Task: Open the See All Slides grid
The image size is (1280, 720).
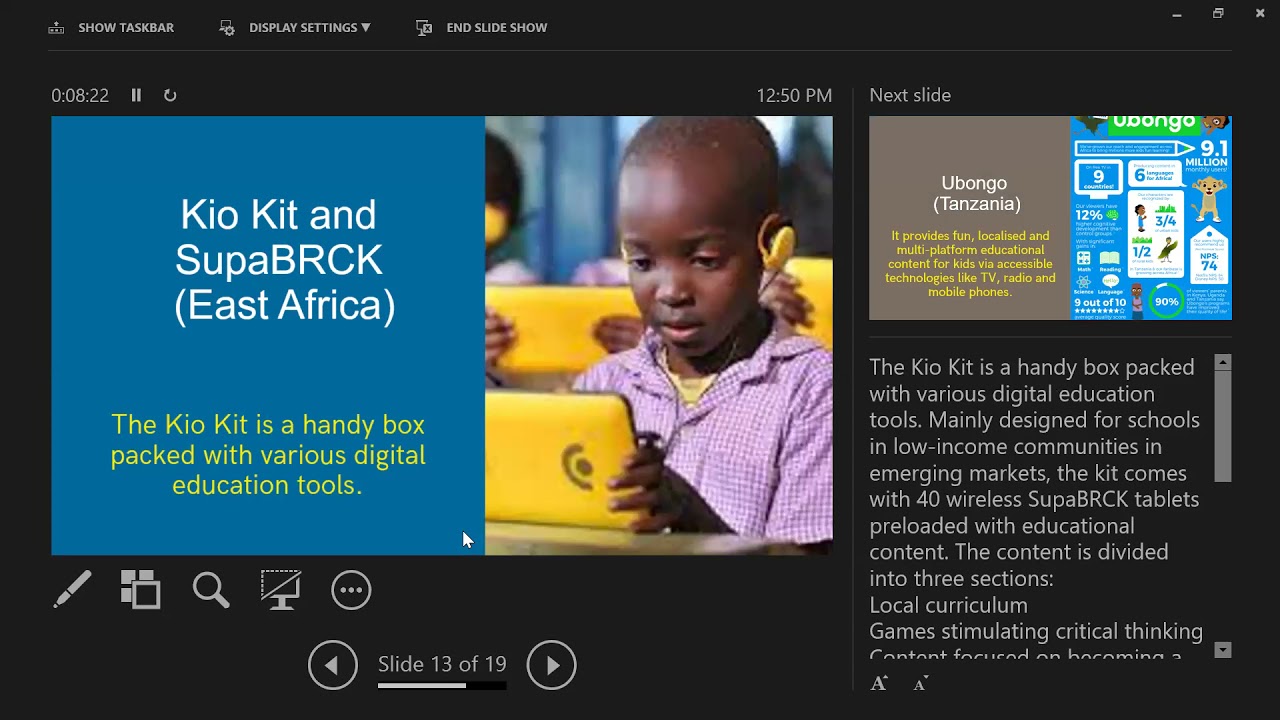Action: click(141, 590)
